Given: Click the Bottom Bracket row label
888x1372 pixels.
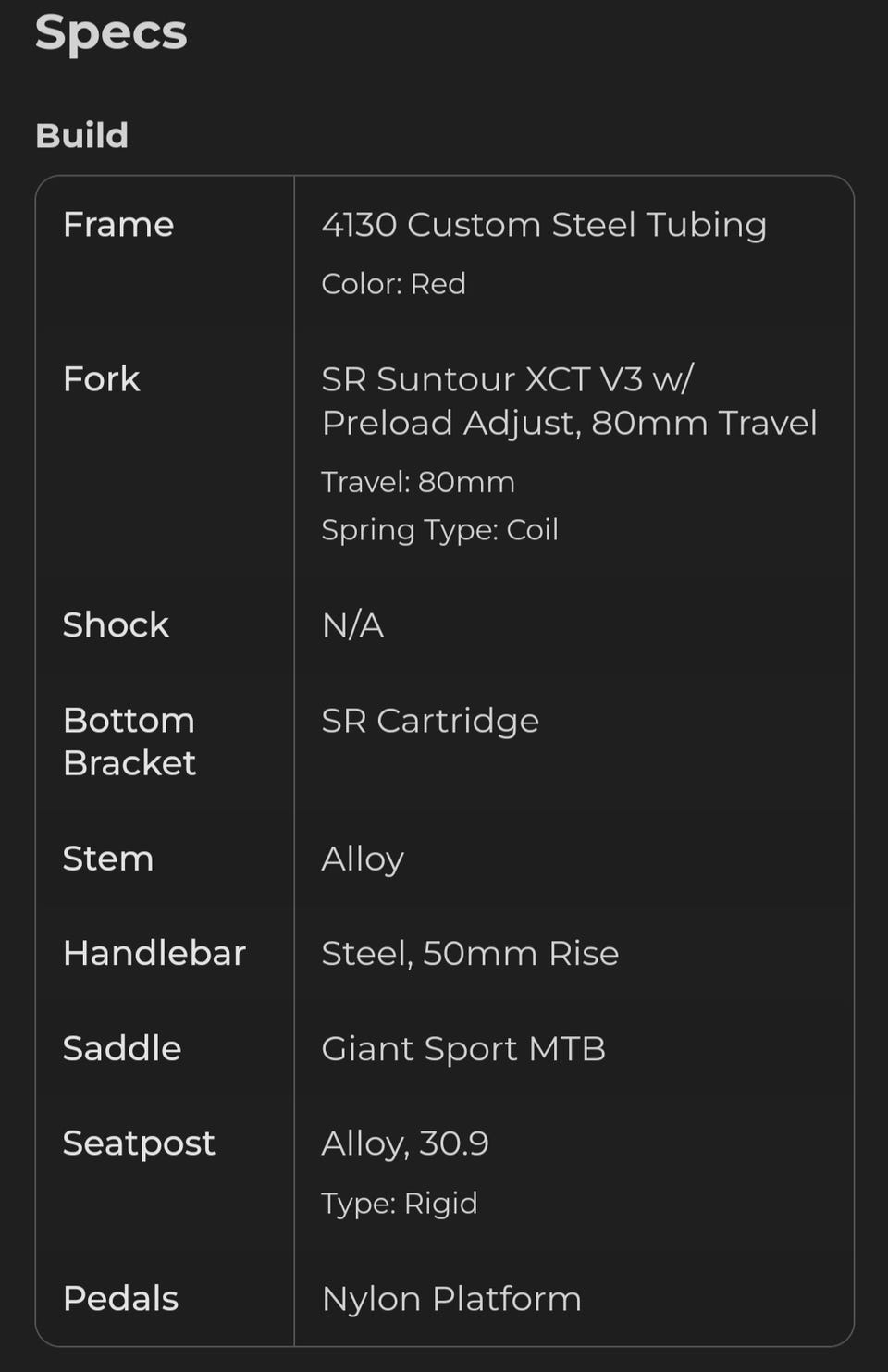Looking at the screenshot, I should click(129, 742).
